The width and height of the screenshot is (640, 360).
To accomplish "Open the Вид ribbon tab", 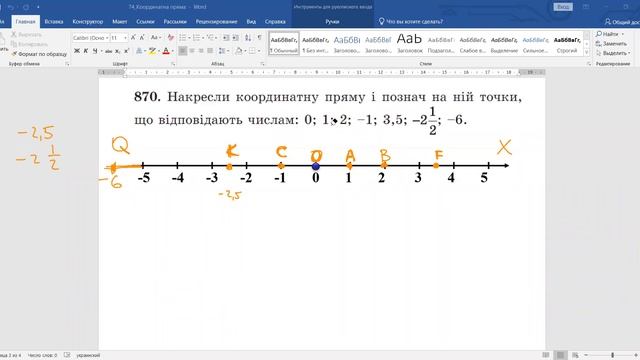I will click(251, 22).
